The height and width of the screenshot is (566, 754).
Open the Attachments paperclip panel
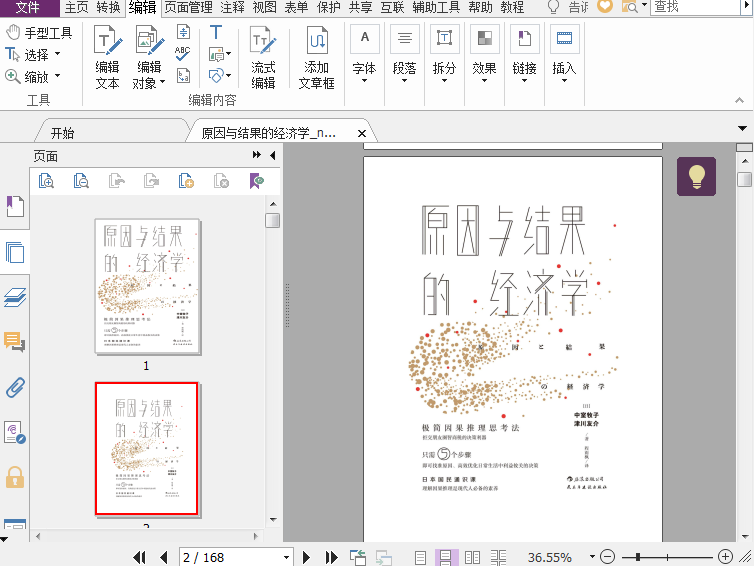15,387
